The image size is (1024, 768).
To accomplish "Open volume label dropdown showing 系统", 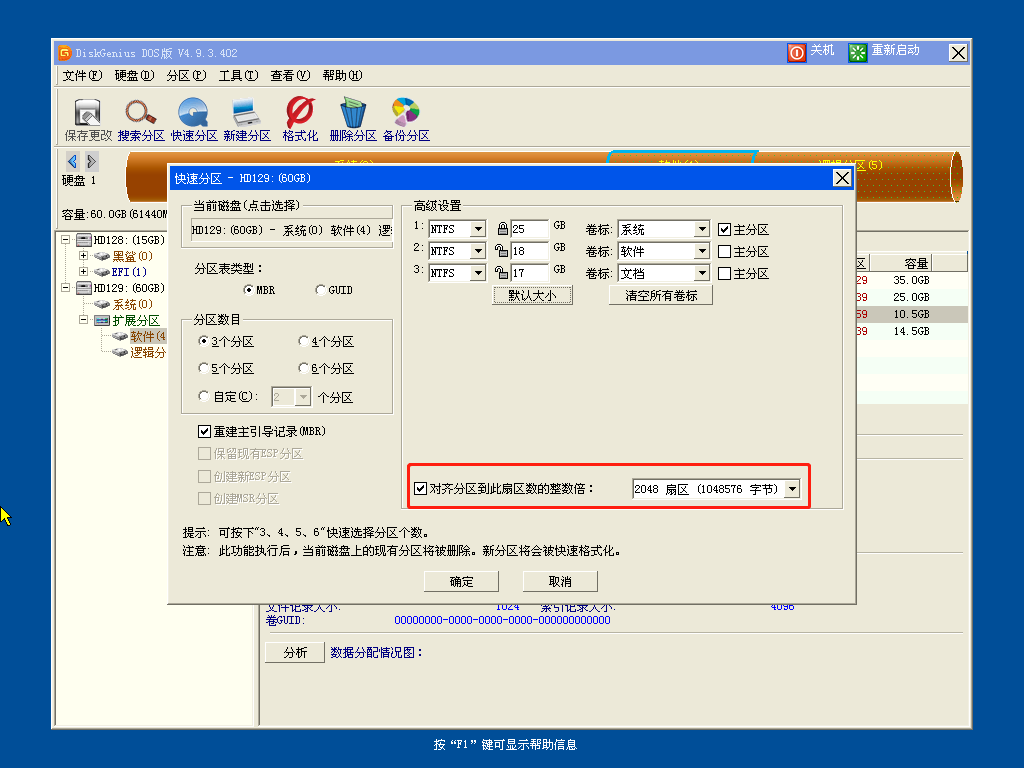I will point(702,229).
